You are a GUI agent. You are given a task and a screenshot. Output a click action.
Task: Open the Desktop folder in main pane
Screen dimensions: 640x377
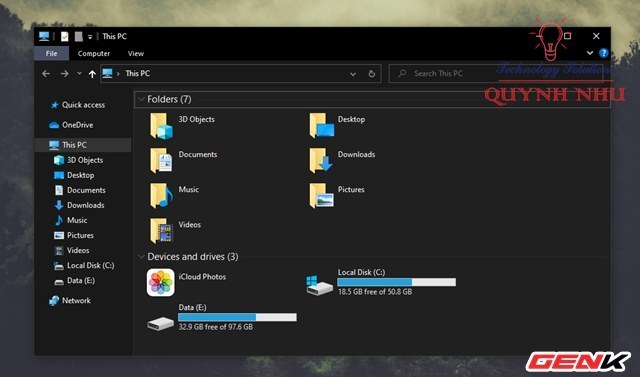(x=322, y=126)
